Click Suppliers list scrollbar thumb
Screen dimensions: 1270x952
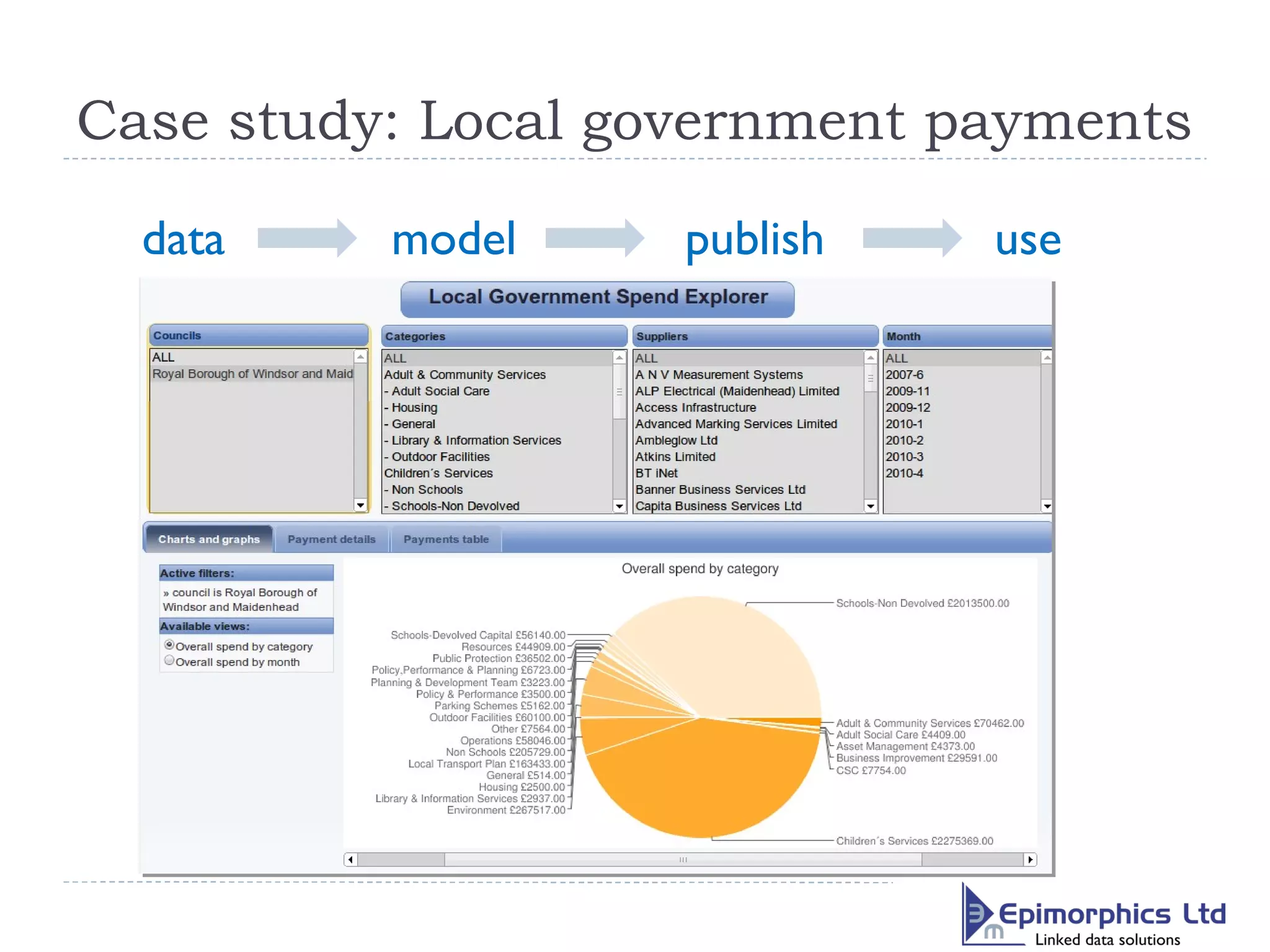click(871, 378)
